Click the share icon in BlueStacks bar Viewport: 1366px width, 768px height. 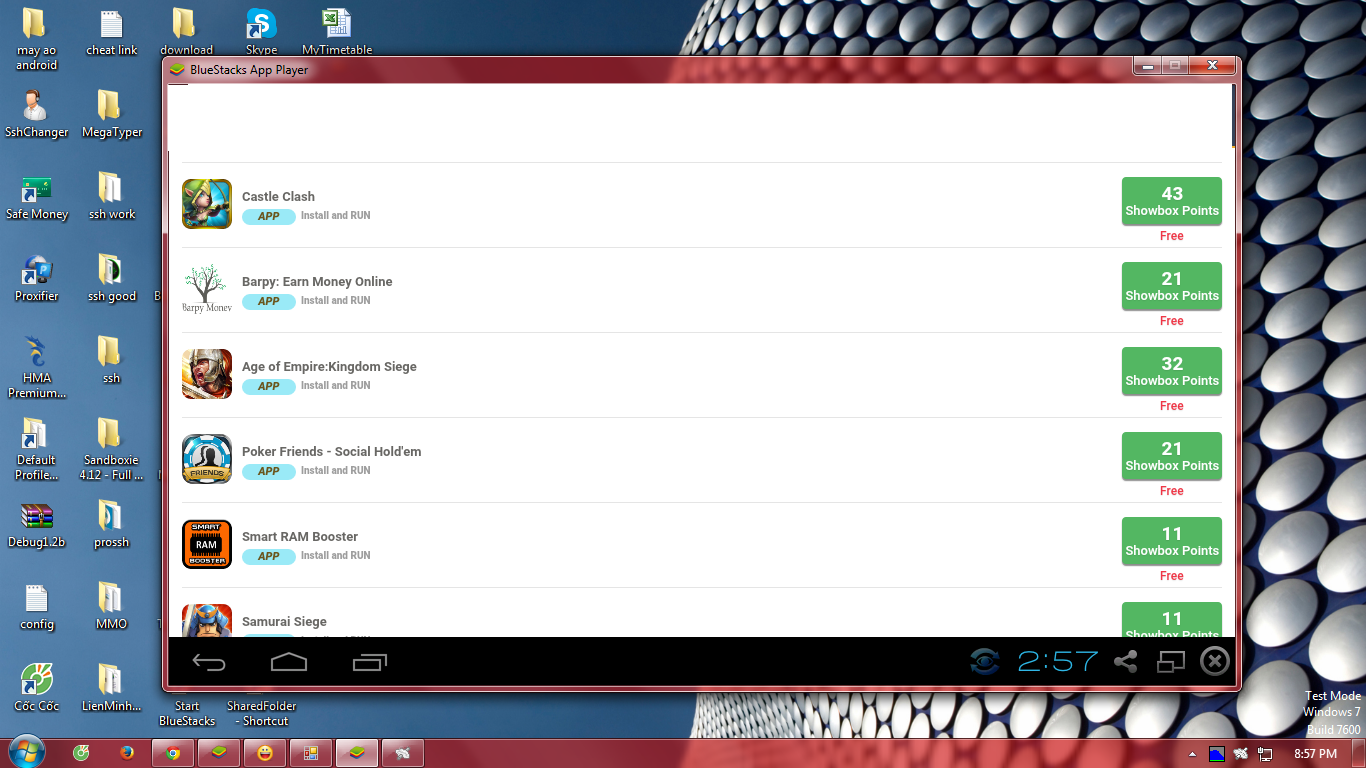point(1126,661)
